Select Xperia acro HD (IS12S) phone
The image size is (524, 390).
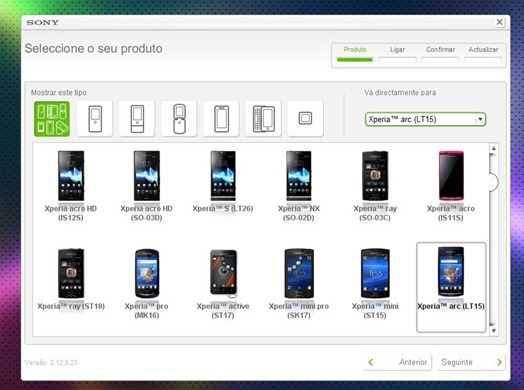[x=71, y=186]
